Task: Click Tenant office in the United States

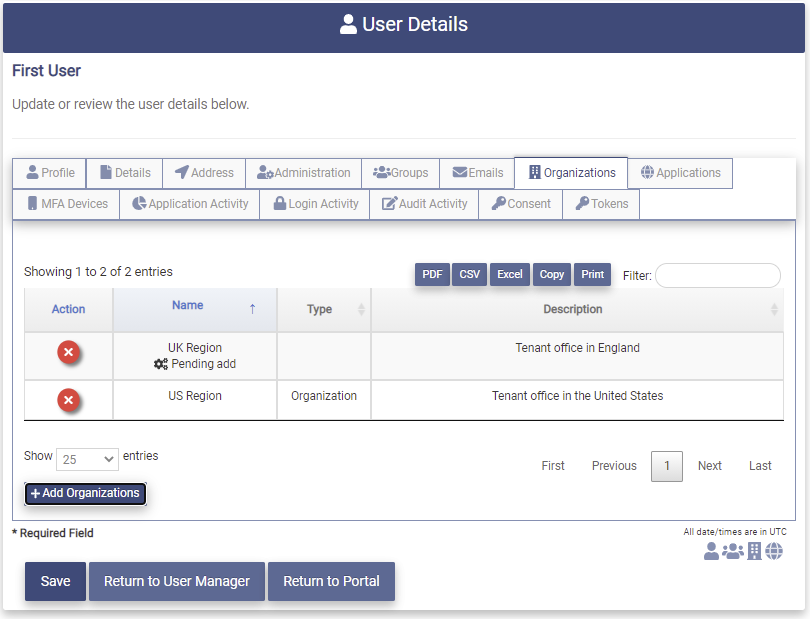Action: point(578,396)
